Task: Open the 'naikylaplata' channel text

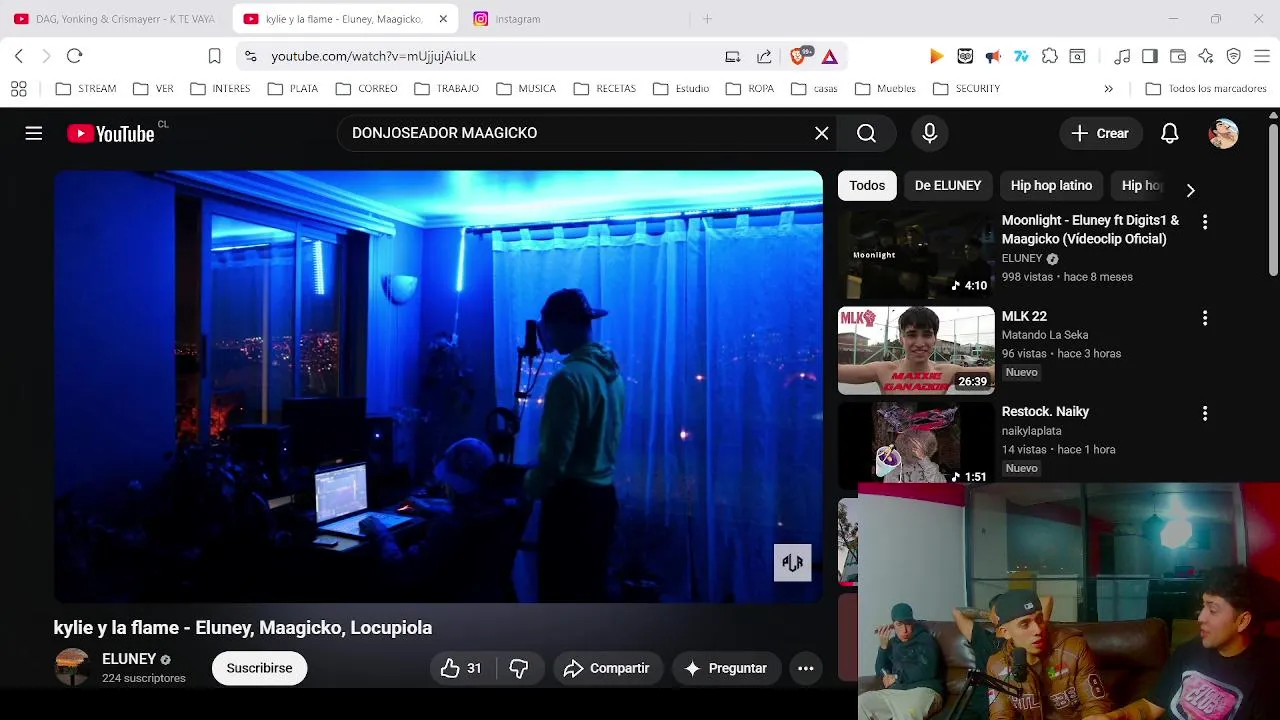Action: [1032, 431]
